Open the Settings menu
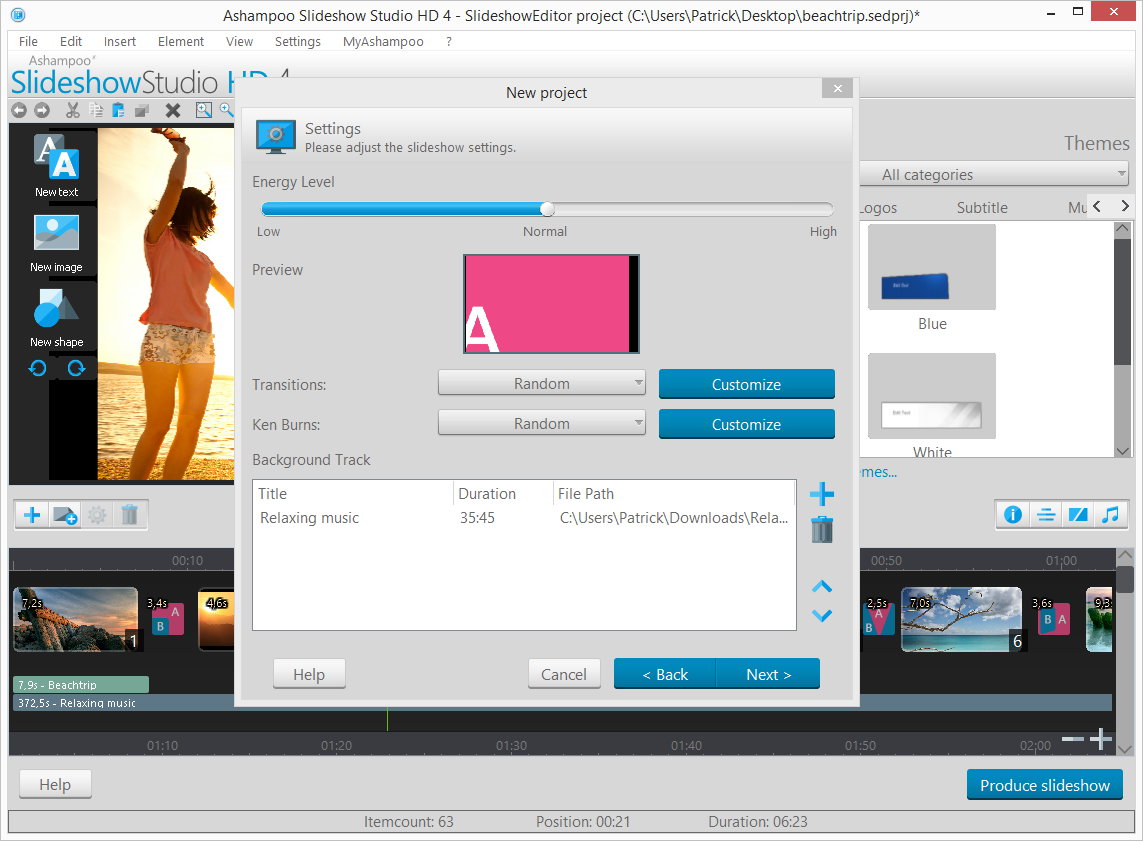 (297, 41)
